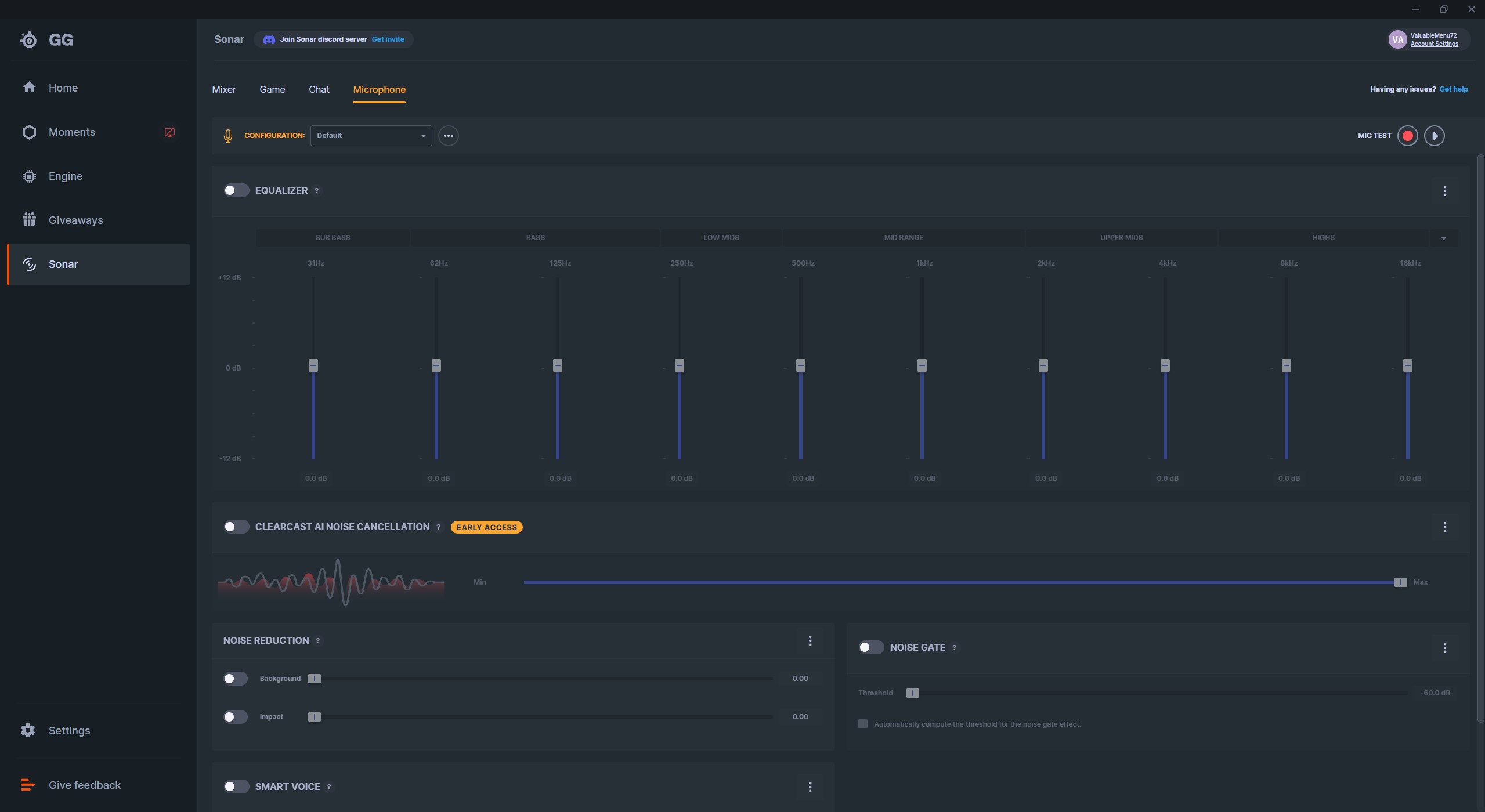This screenshot has width=1485, height=812.
Task: Open the Engine sidebar item
Action: coord(99,176)
